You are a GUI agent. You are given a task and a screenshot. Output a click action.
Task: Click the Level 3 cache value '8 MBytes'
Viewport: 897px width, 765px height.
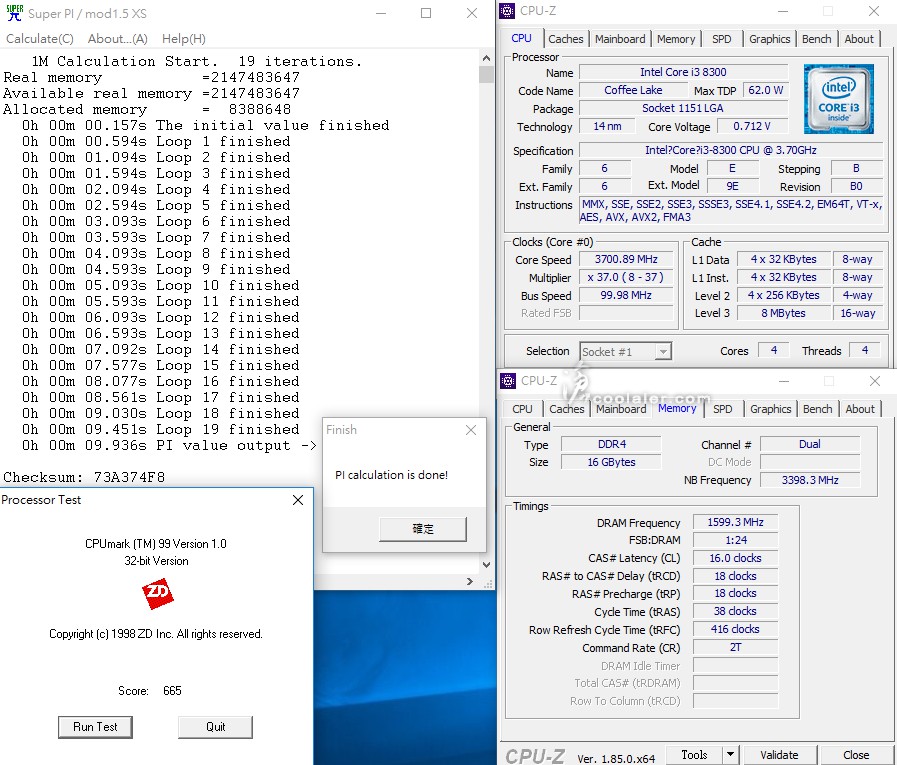click(x=783, y=313)
